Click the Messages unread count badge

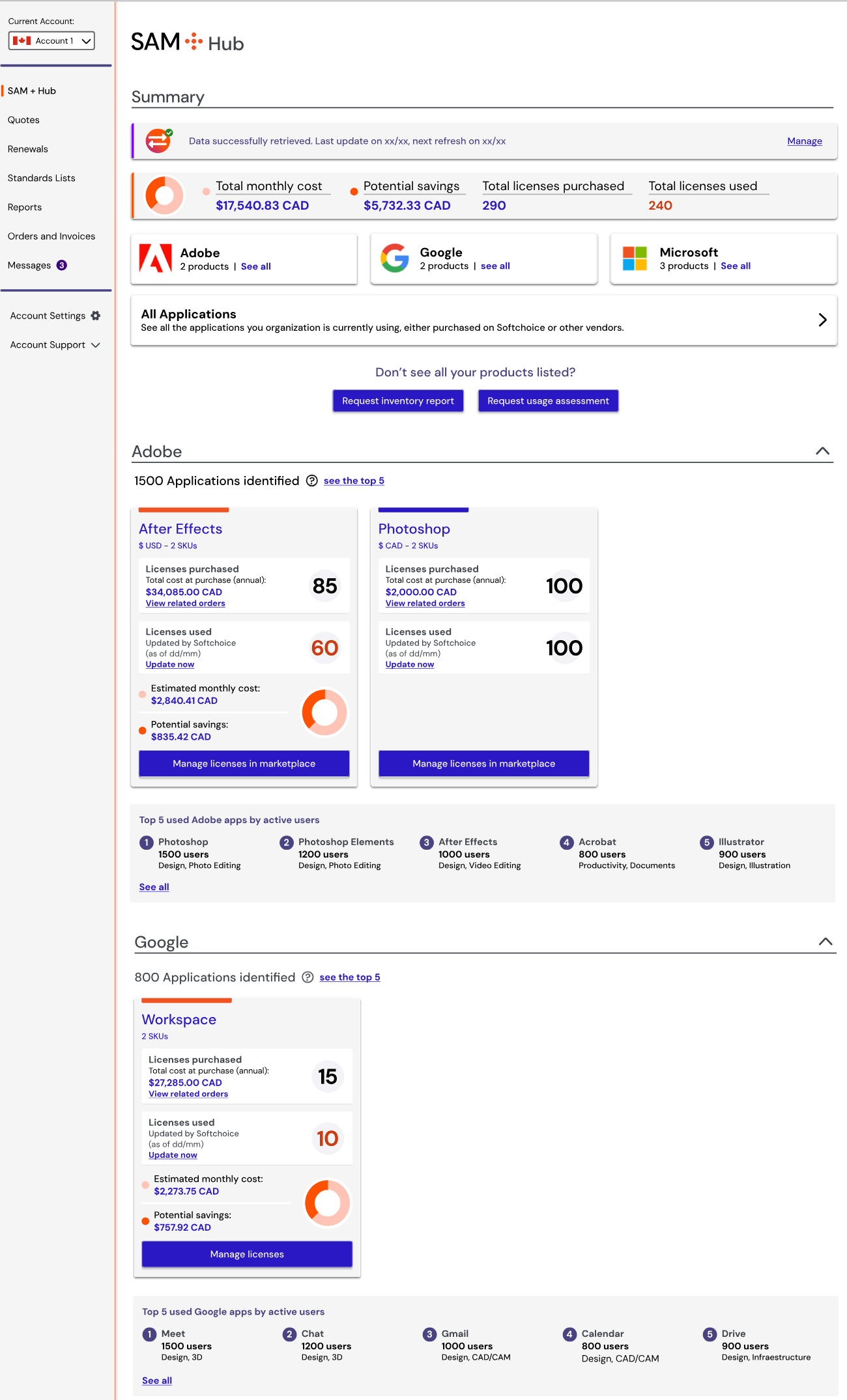(62, 266)
